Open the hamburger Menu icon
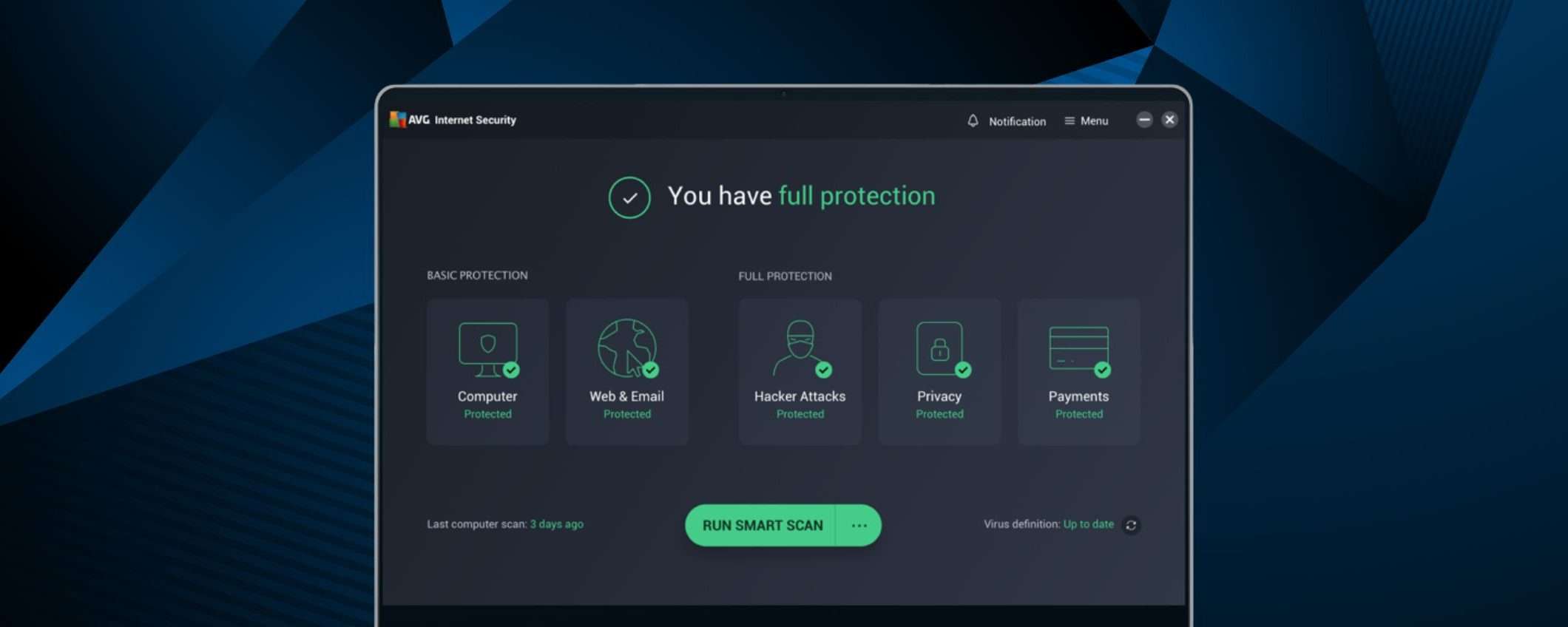This screenshot has width=1568, height=627. click(1069, 121)
